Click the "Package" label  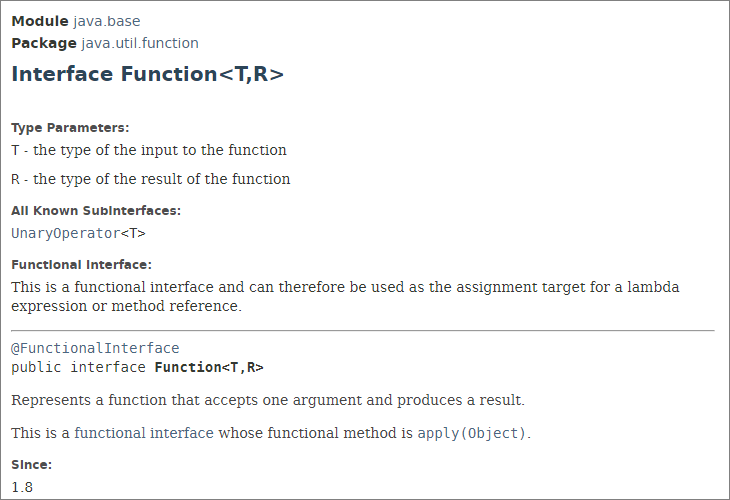[43, 43]
